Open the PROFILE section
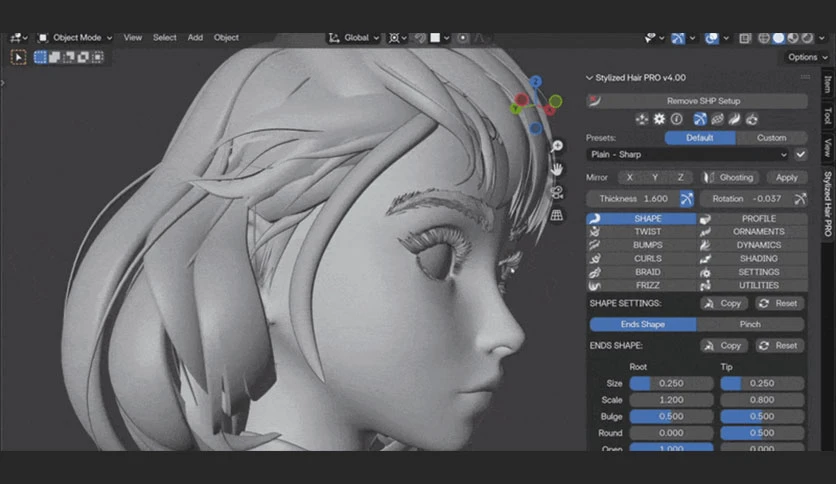This screenshot has width=836, height=484. [x=752, y=219]
